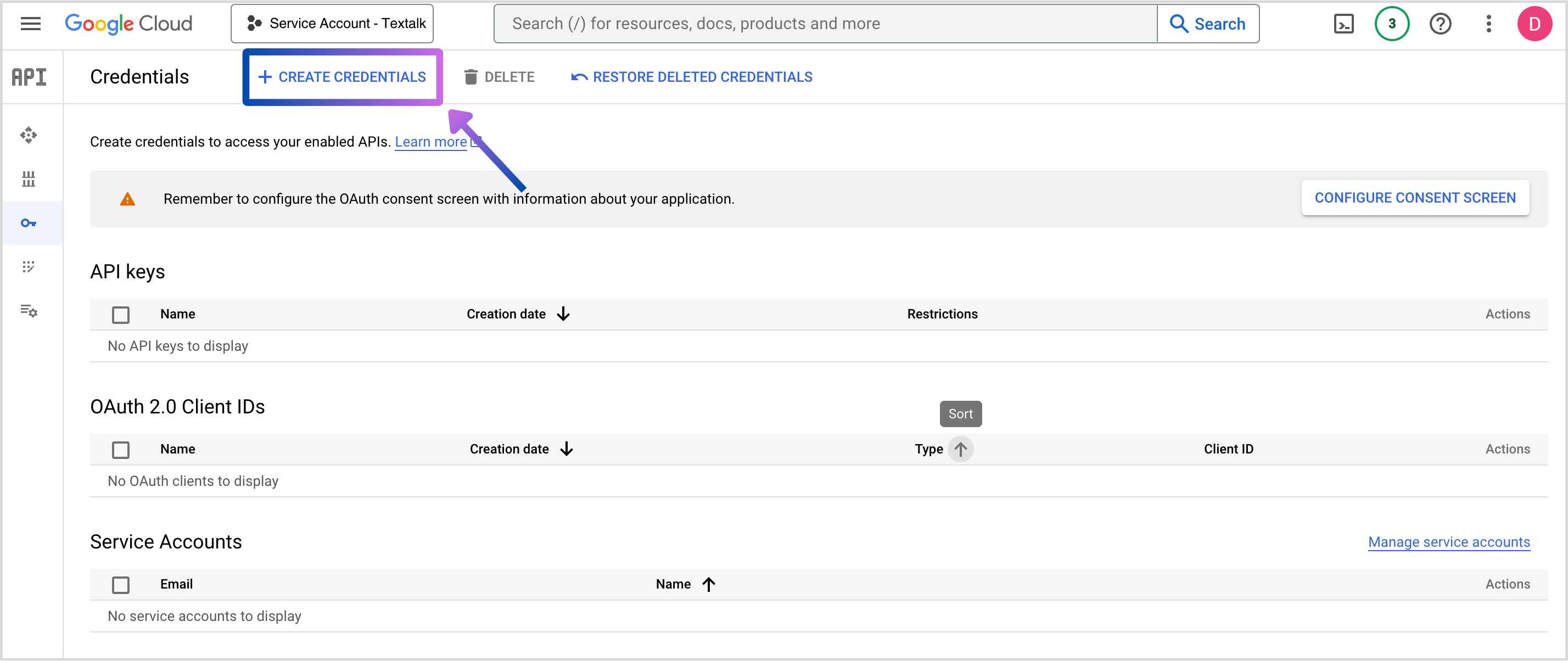1568x661 pixels.
Task: Open Page usage agreements sidebar icon
Action: pyautogui.click(x=29, y=310)
